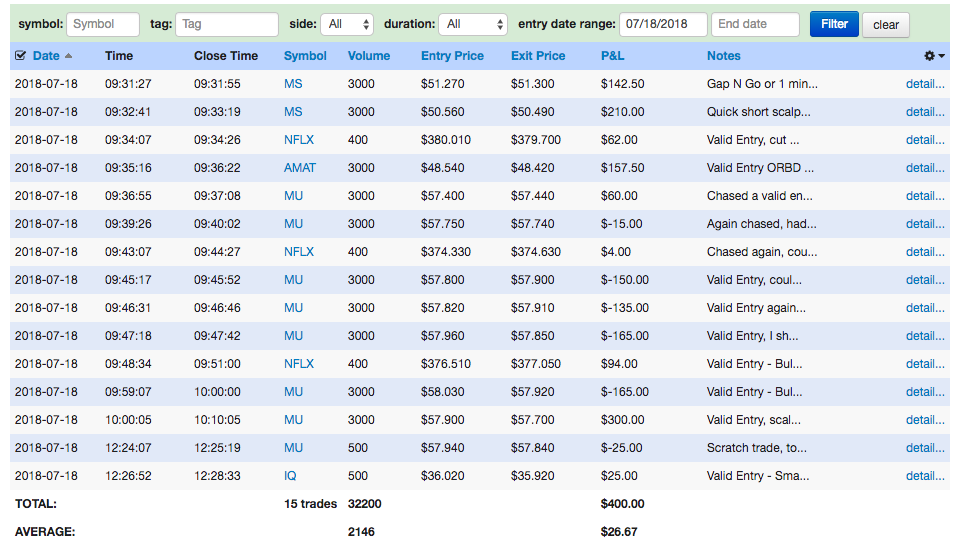The image size is (959, 548).
Task: Open detail link for AMAT ORBD trade
Action: (925, 168)
